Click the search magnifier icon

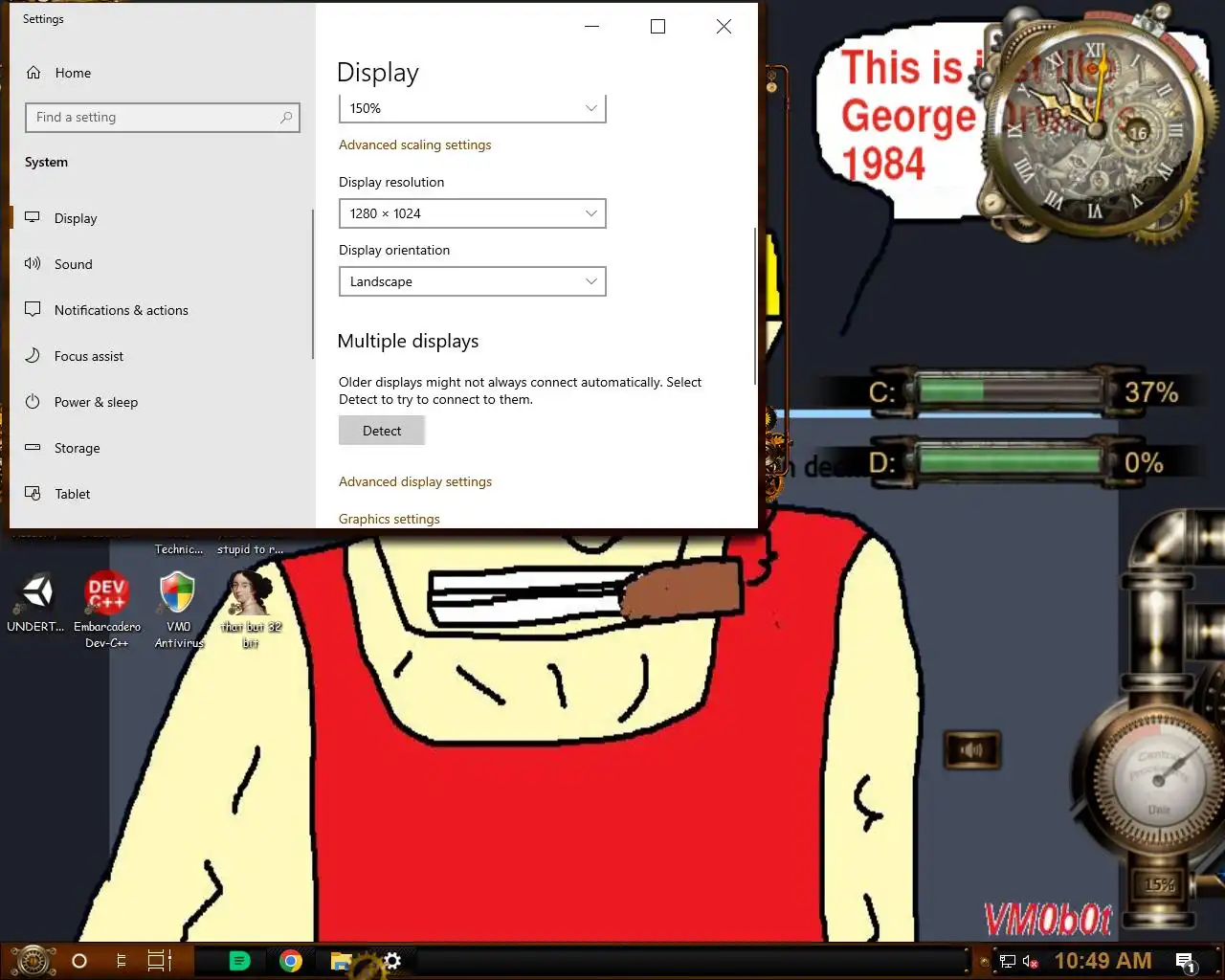coord(285,118)
